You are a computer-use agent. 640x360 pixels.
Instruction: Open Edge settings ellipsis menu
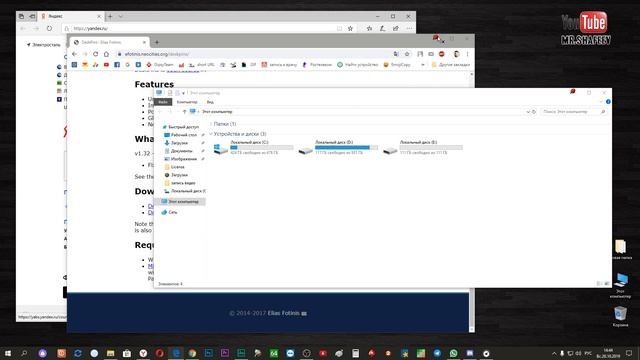[x=409, y=29]
